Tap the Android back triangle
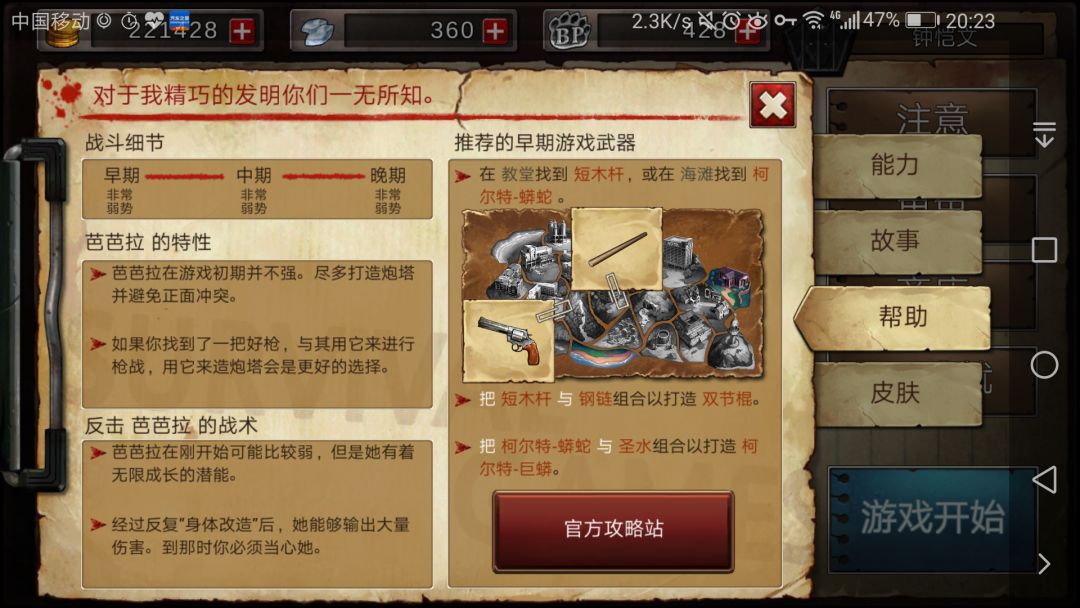Image resolution: width=1080 pixels, height=608 pixels. (1045, 479)
